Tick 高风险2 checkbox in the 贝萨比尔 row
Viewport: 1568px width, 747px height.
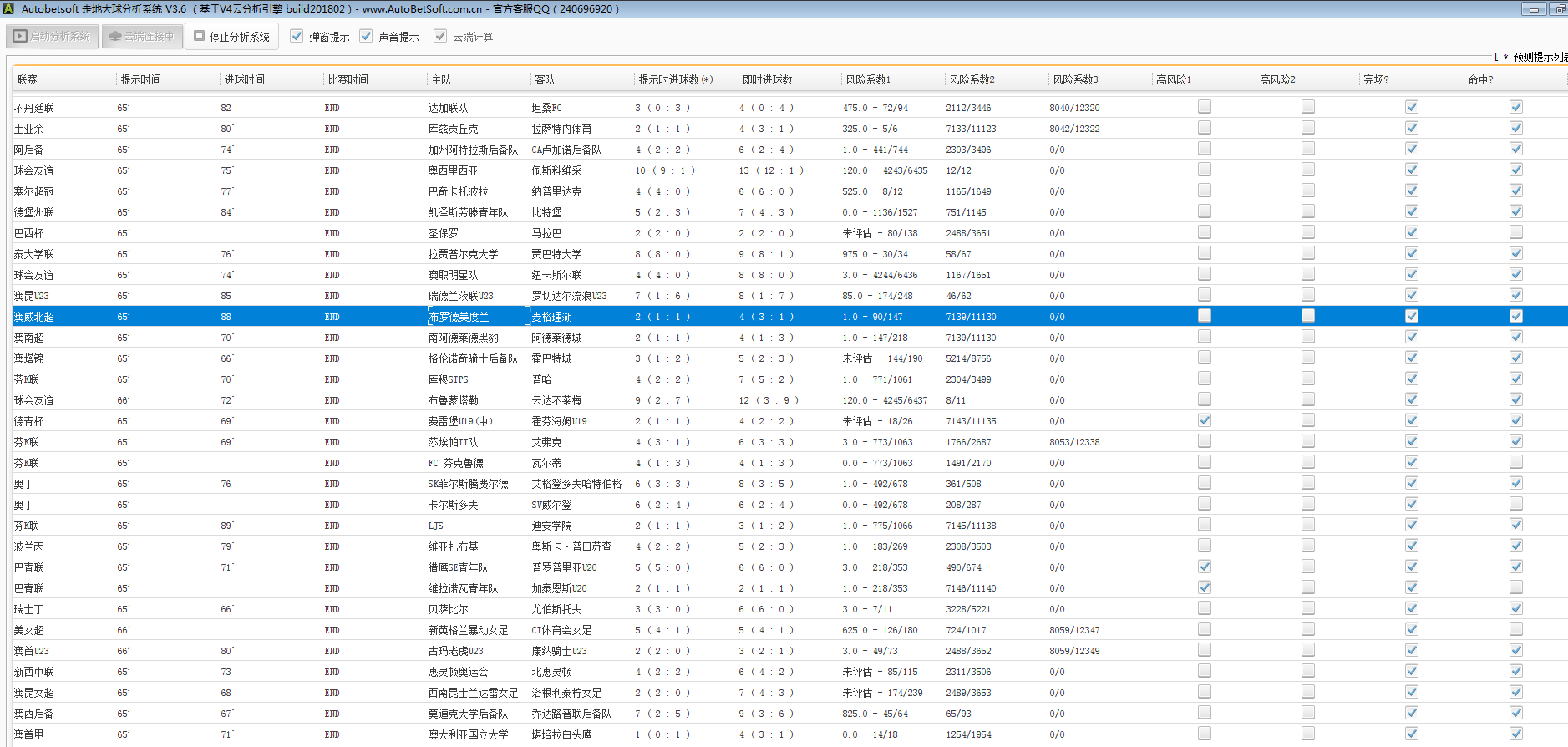click(x=1307, y=608)
